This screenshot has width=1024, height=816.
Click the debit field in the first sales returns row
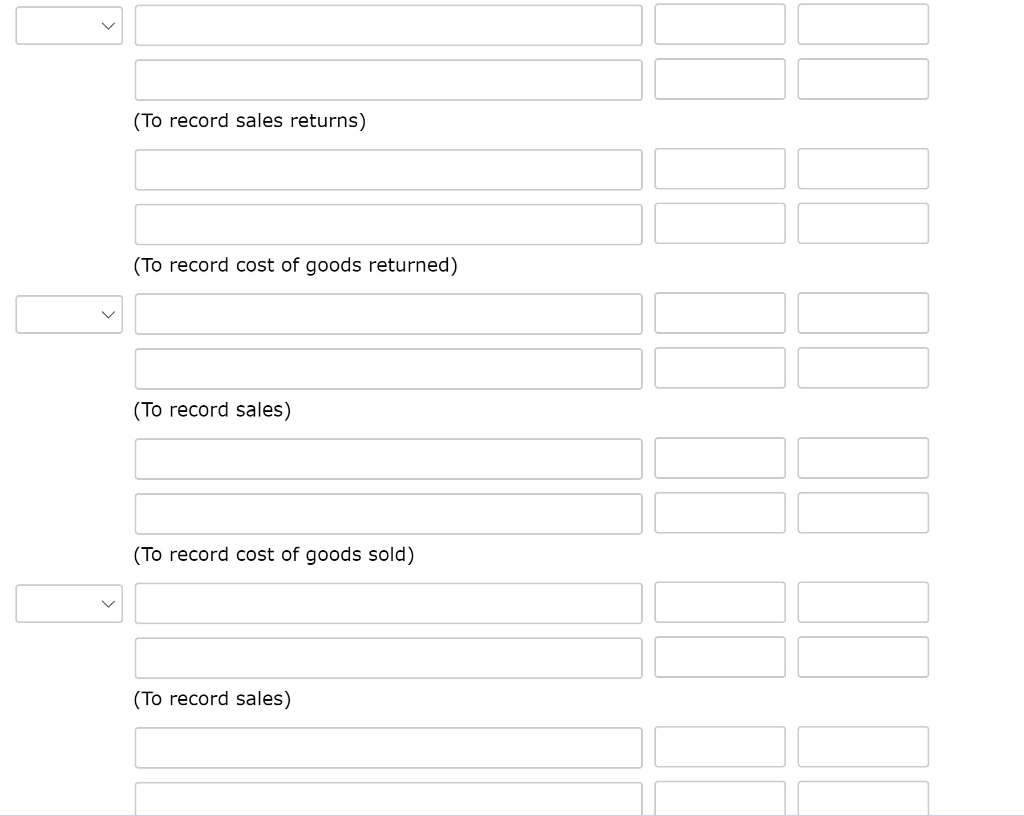720,25
